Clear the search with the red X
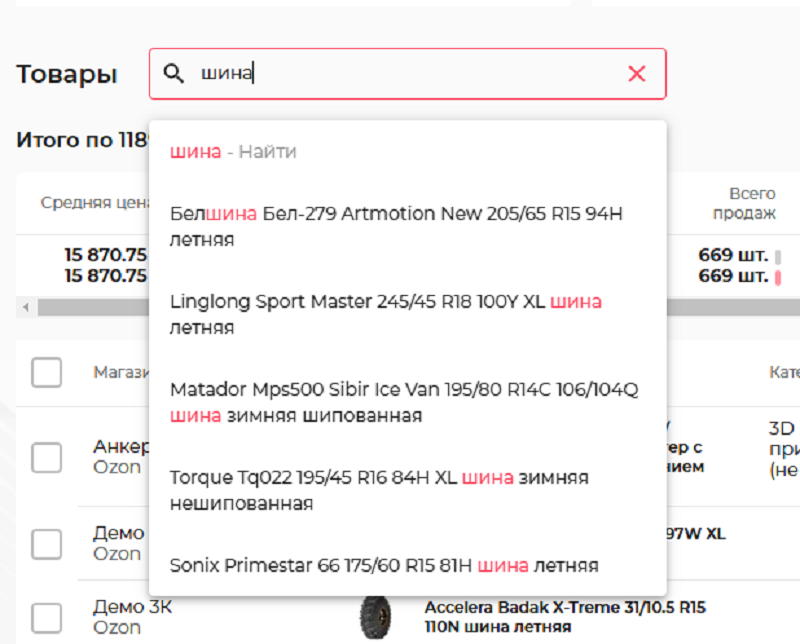This screenshot has width=800, height=644. pyautogui.click(x=636, y=73)
